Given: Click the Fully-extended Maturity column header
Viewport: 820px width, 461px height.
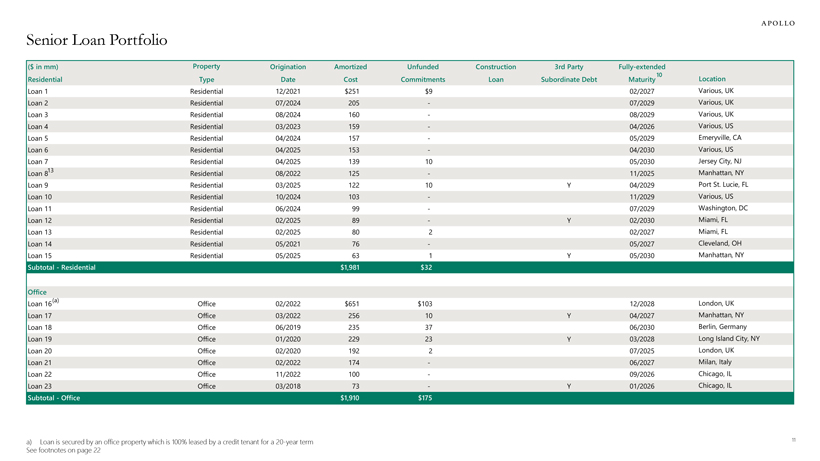Looking at the screenshot, I should pos(642,72).
